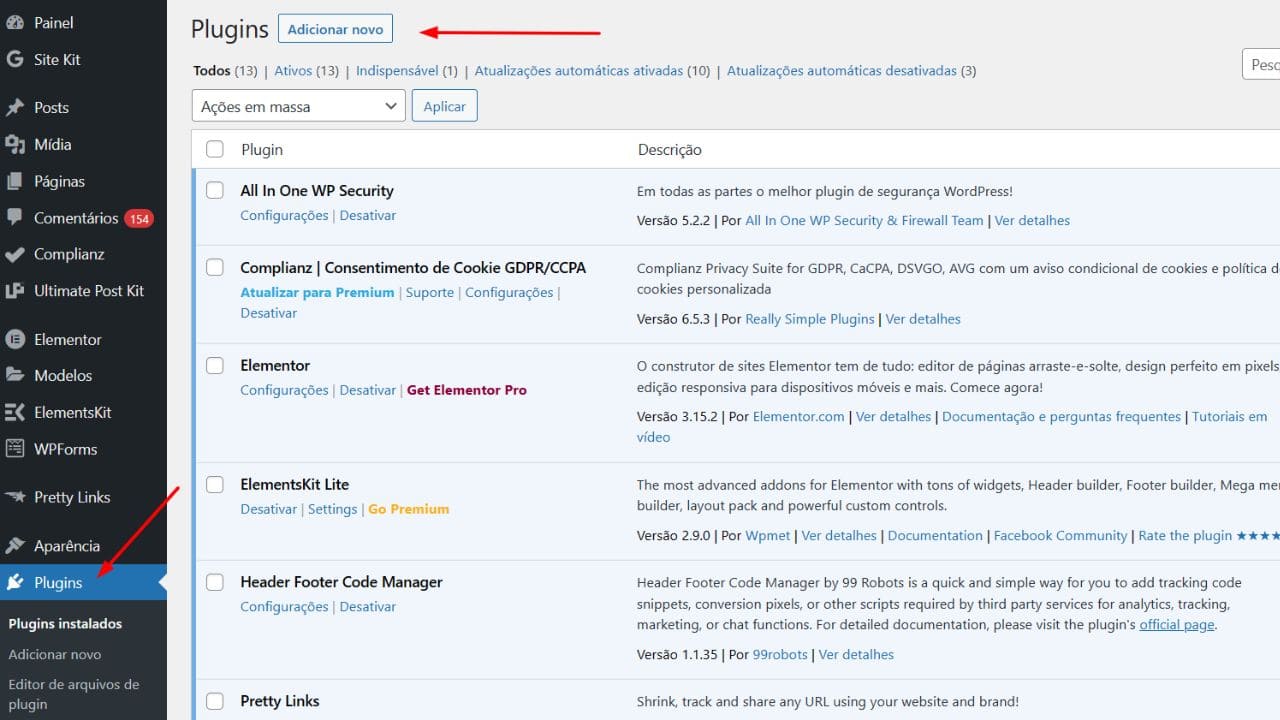1280x720 pixels.
Task: Click Atualizar para Premium link
Action: click(x=317, y=292)
